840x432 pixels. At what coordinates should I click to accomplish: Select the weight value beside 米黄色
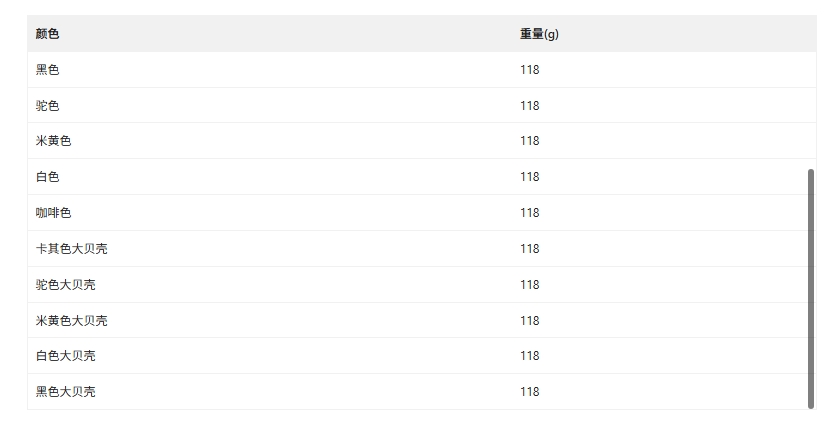(529, 141)
